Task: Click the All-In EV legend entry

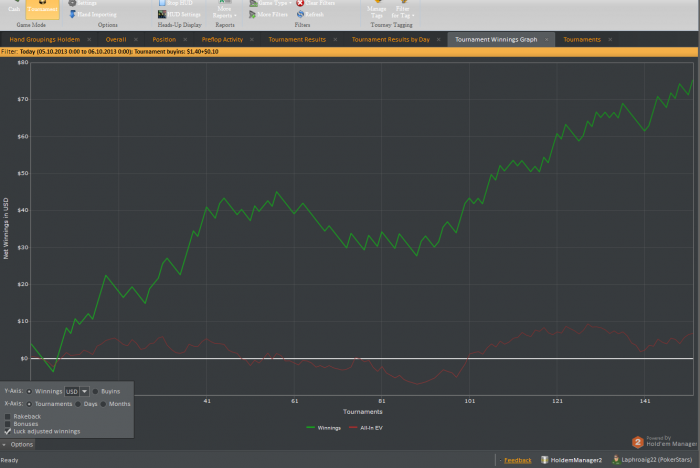Action: pos(366,428)
